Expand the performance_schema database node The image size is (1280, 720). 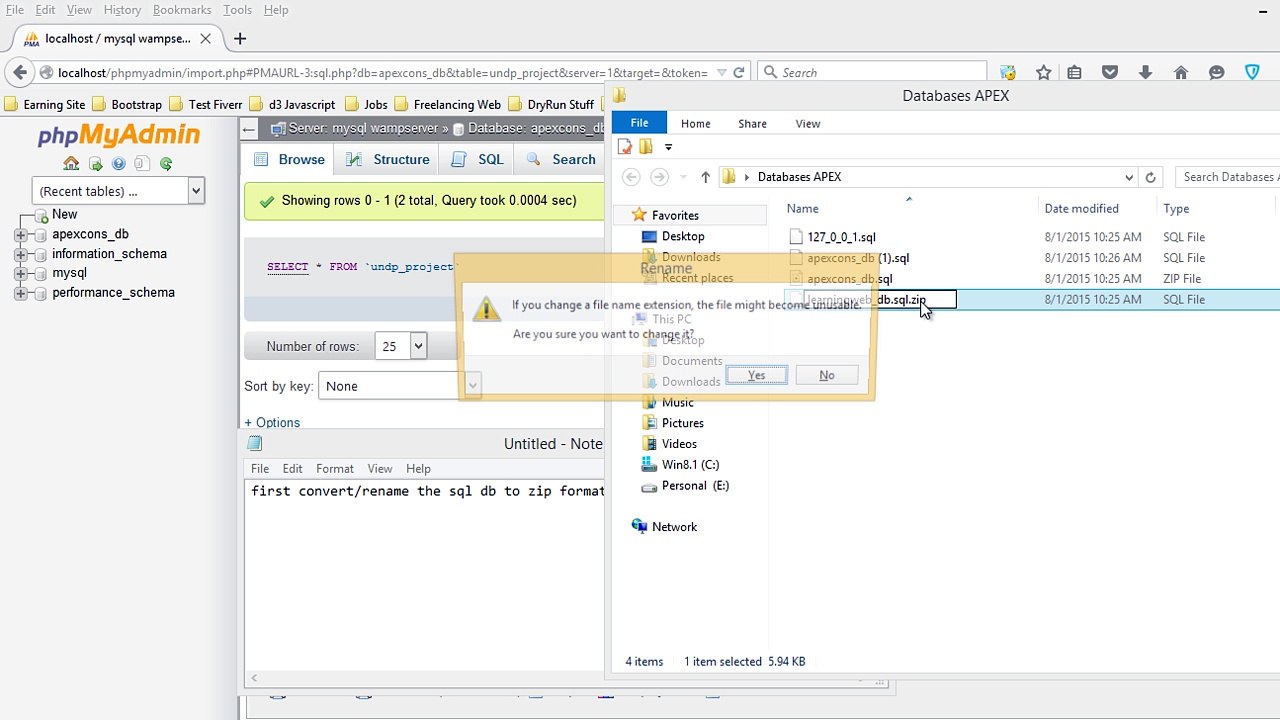tap(20, 293)
